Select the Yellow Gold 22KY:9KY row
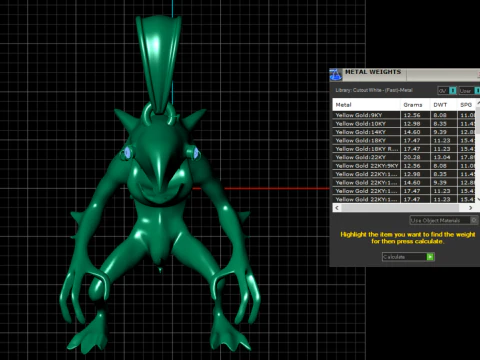Screen dimensions: 480x360 (x=404, y=166)
